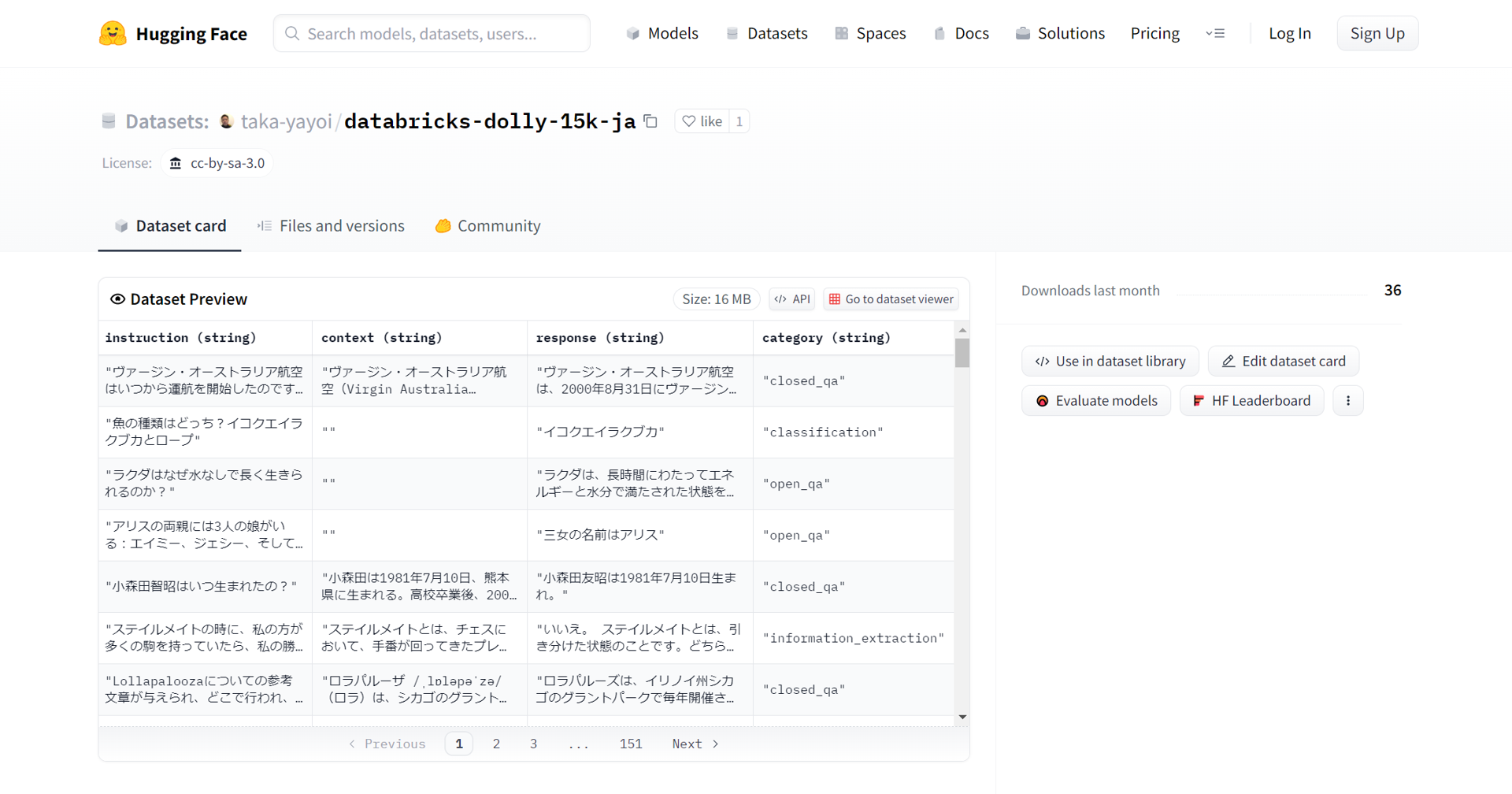
Task: Click the Sign Up button
Action: point(1377,33)
